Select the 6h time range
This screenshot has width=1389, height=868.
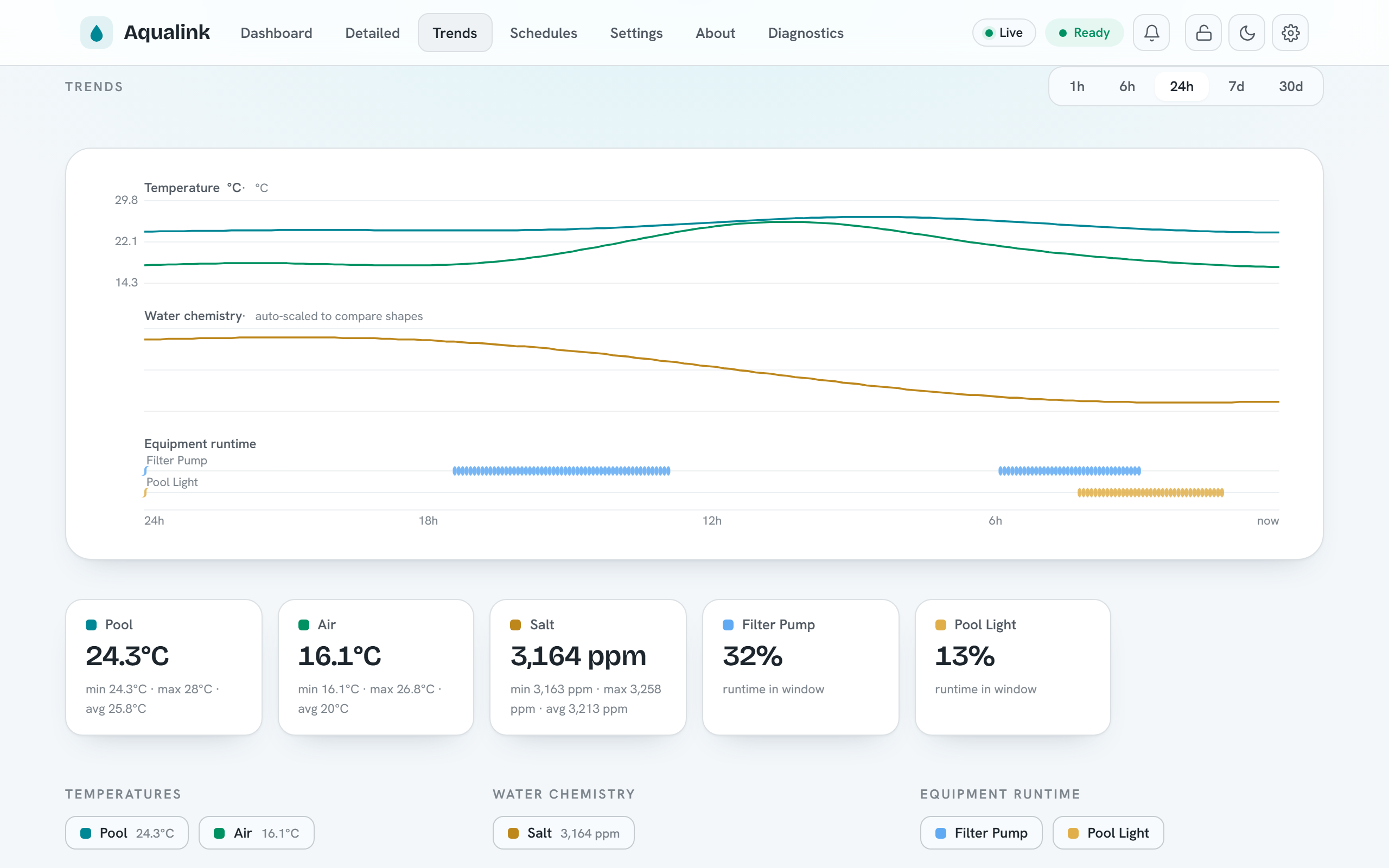[1127, 87]
